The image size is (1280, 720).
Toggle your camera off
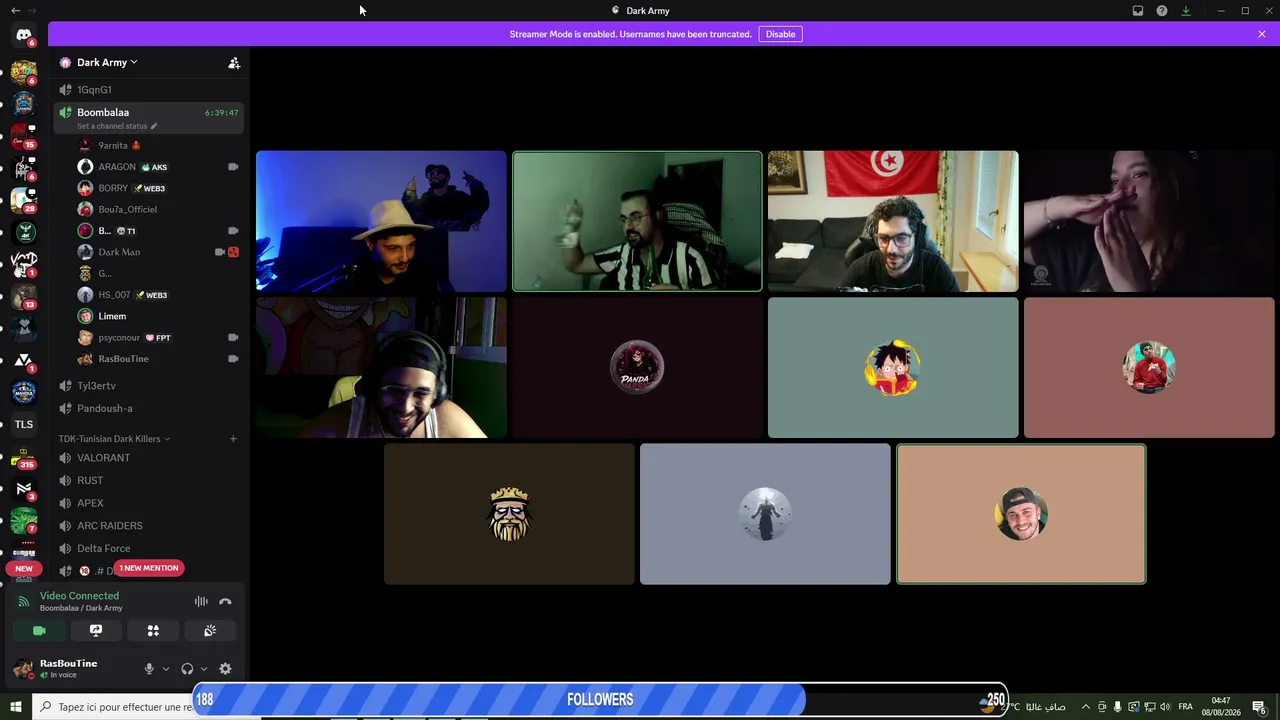point(39,631)
